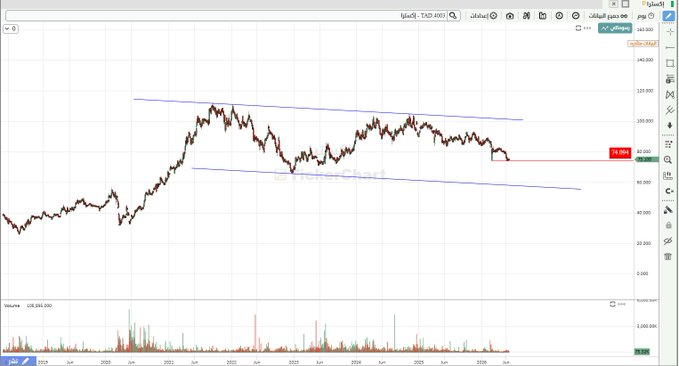Click the circled gauge toolbar icon
The image size is (679, 366).
[x=576, y=16]
